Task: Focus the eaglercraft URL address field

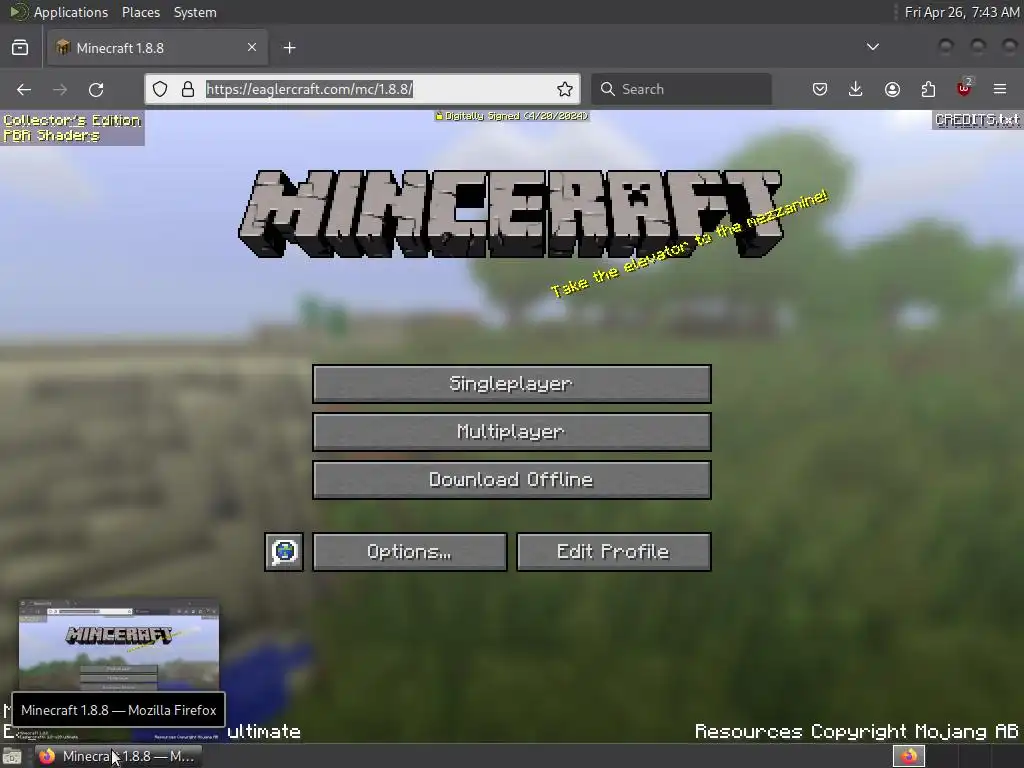Action: click(362, 89)
